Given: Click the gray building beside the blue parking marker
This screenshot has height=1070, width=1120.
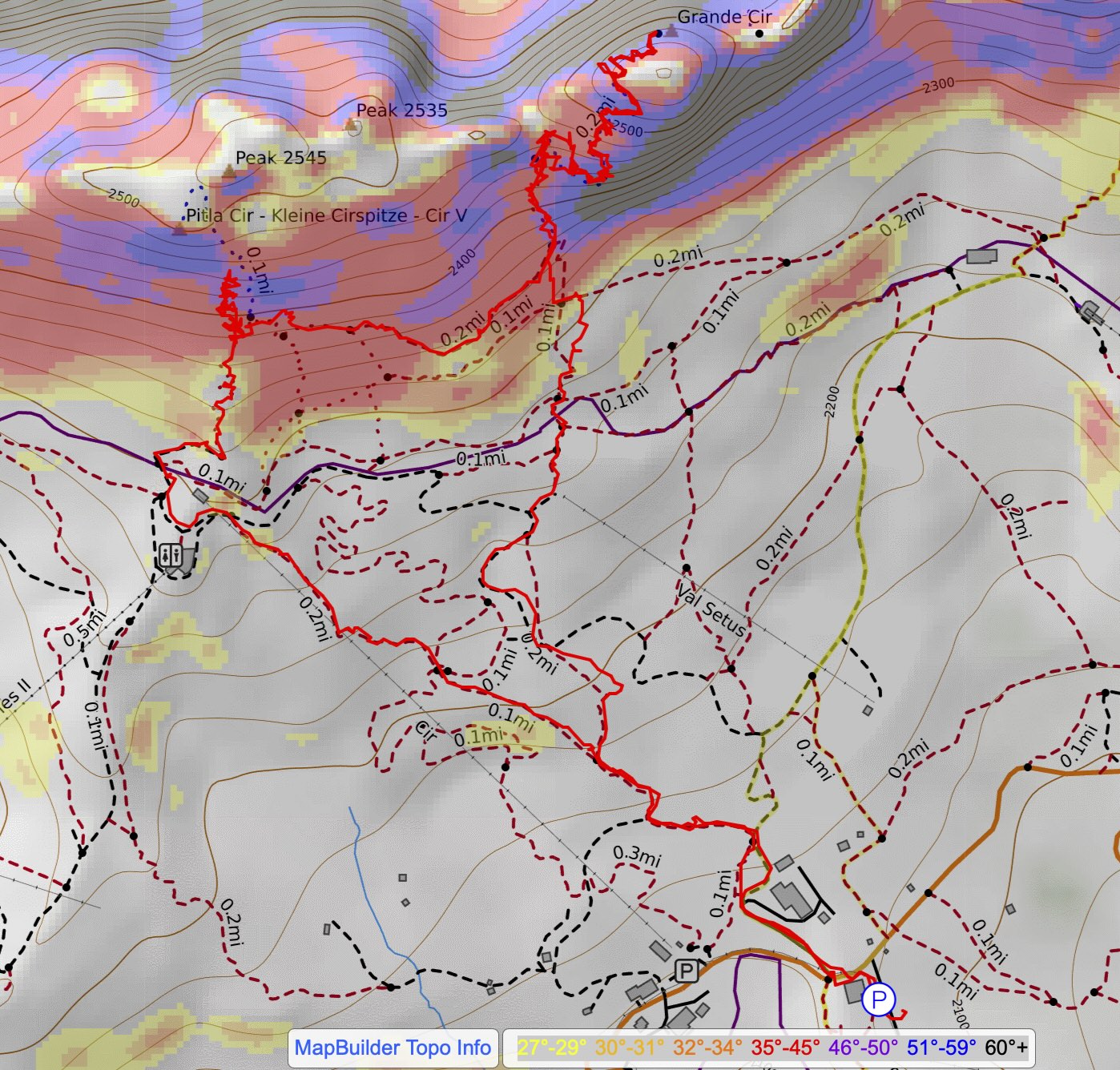Looking at the screenshot, I should 854,991.
